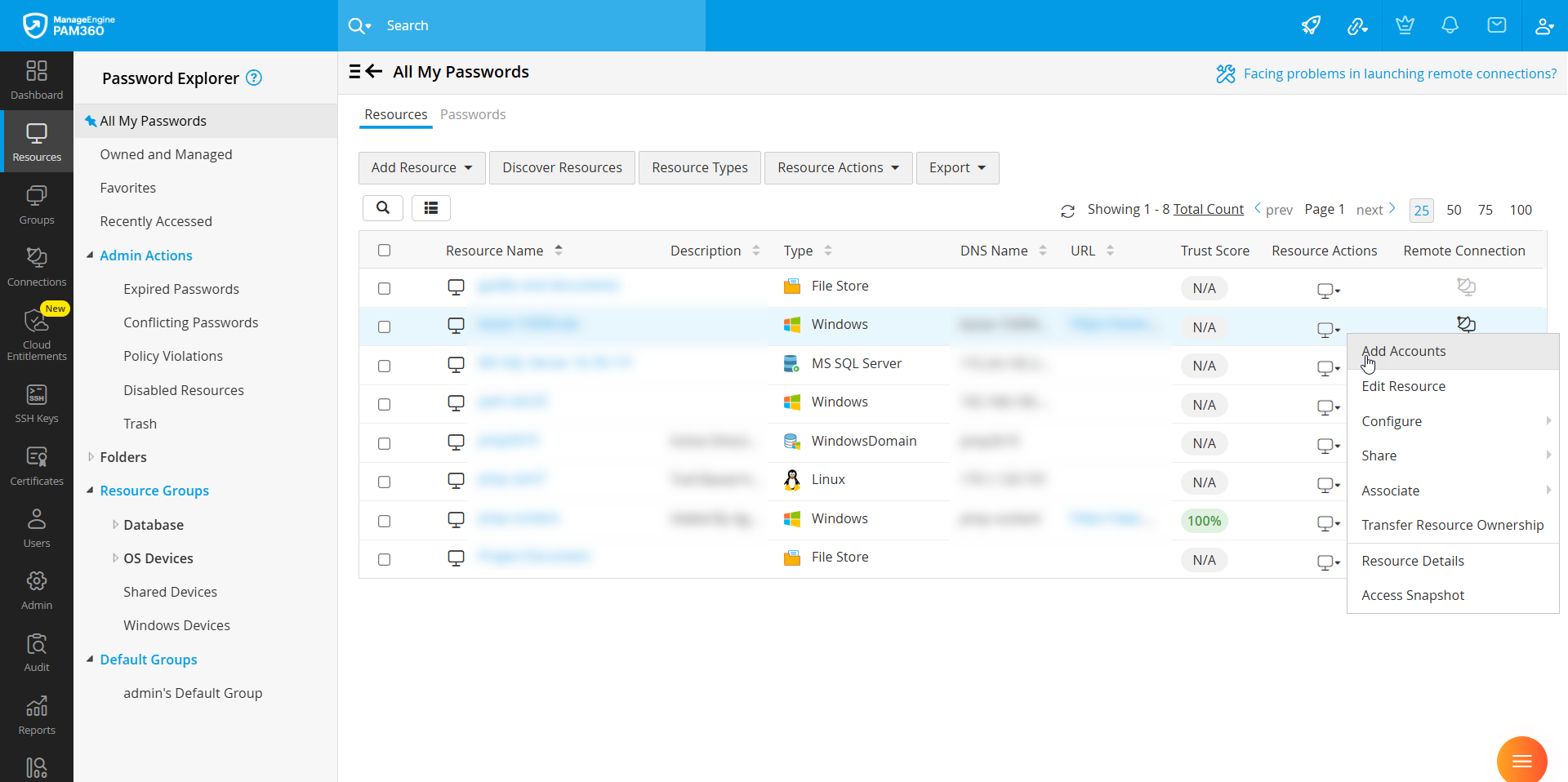Refresh the resource list
Screen dimensions: 1568x782
1067,211
